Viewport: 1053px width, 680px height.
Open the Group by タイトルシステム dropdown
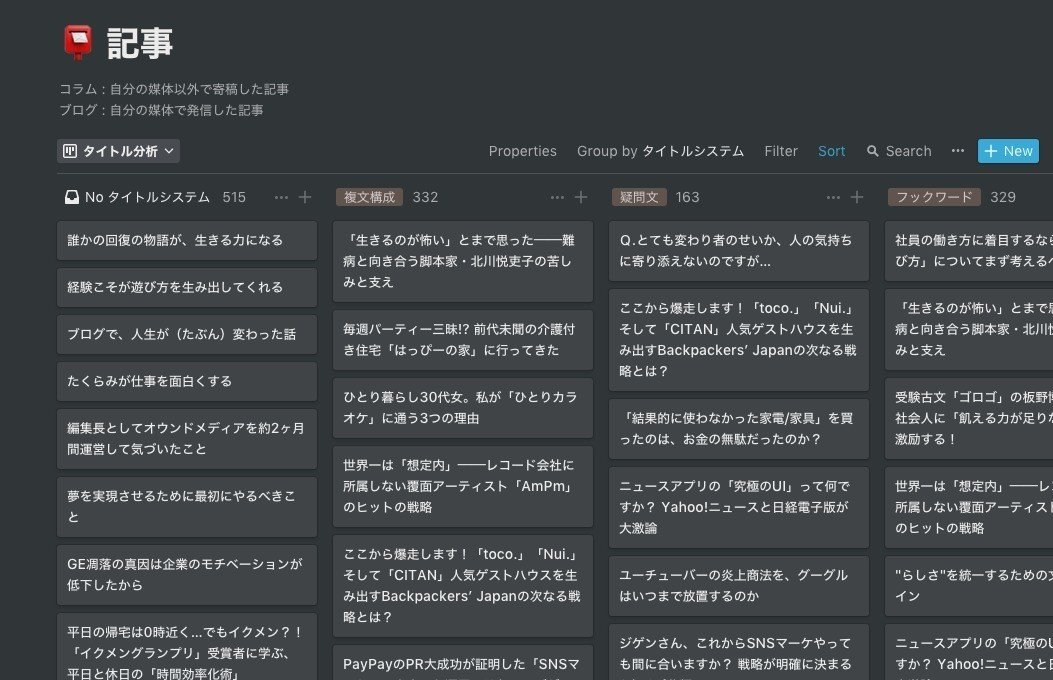click(x=662, y=151)
